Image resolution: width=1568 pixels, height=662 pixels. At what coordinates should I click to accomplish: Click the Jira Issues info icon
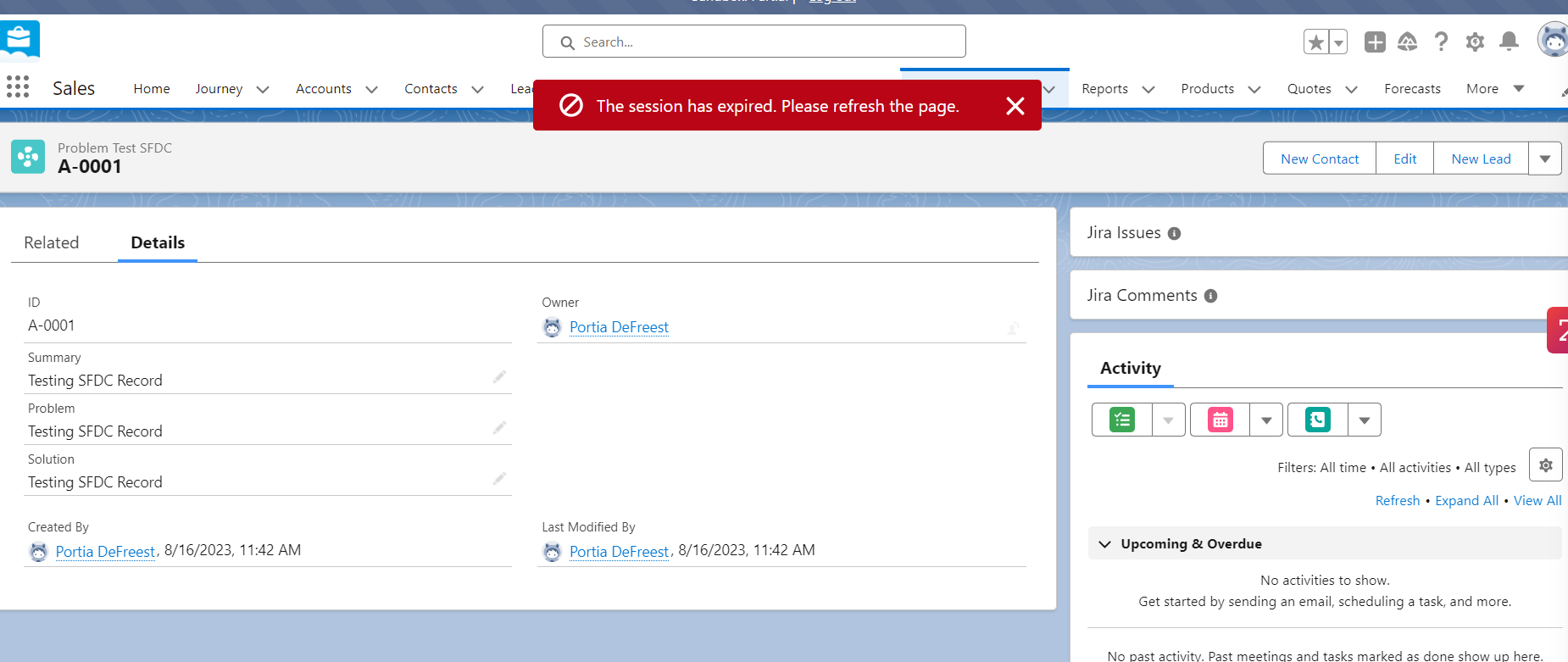(1174, 234)
